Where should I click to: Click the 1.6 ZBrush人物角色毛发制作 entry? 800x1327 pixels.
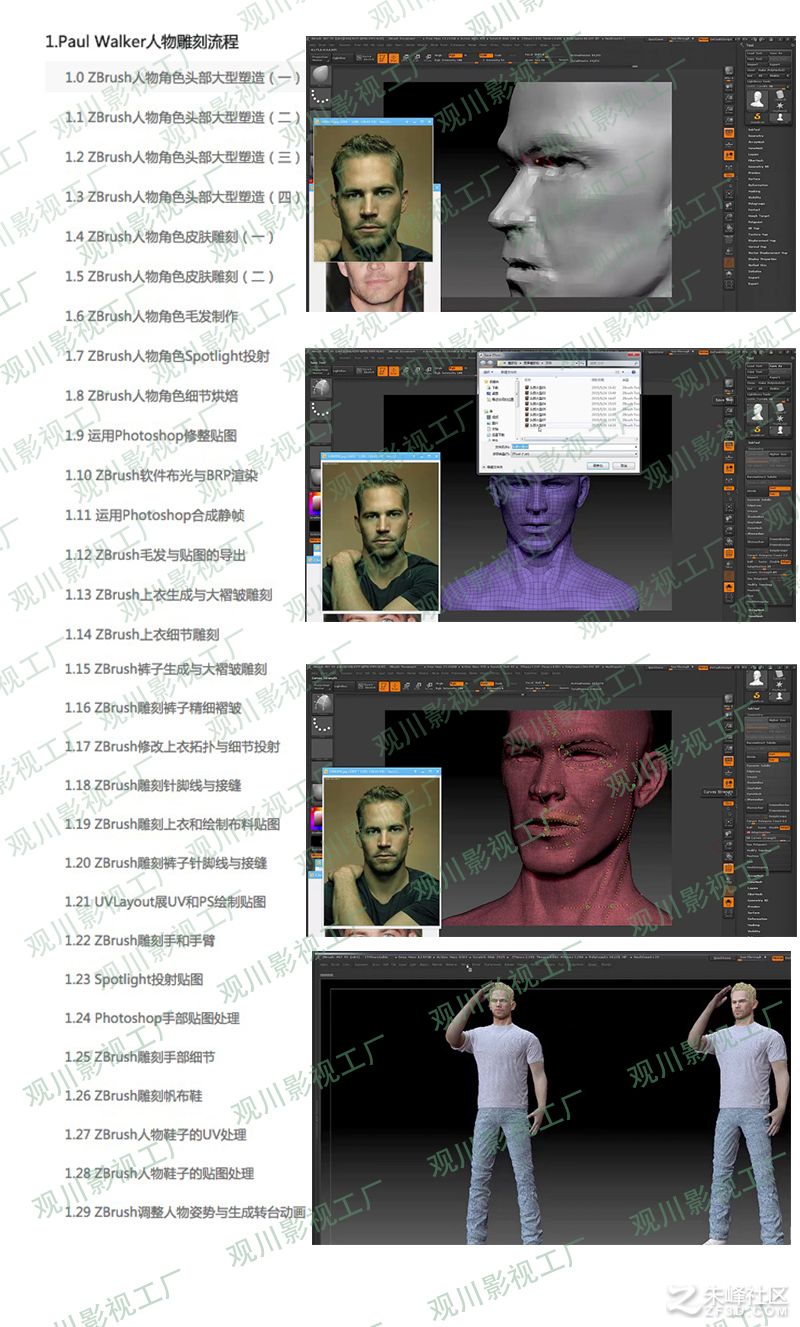[151, 316]
